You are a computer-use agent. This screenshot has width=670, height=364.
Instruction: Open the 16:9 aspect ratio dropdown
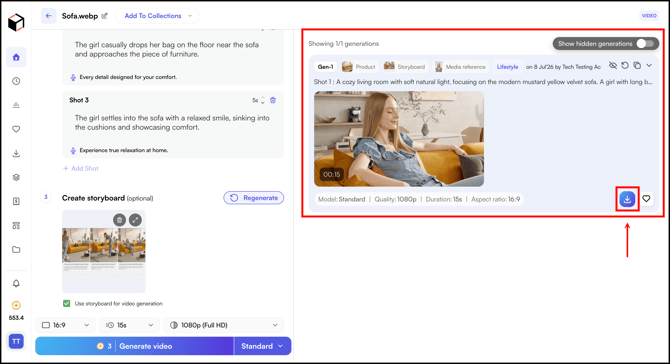tap(65, 325)
